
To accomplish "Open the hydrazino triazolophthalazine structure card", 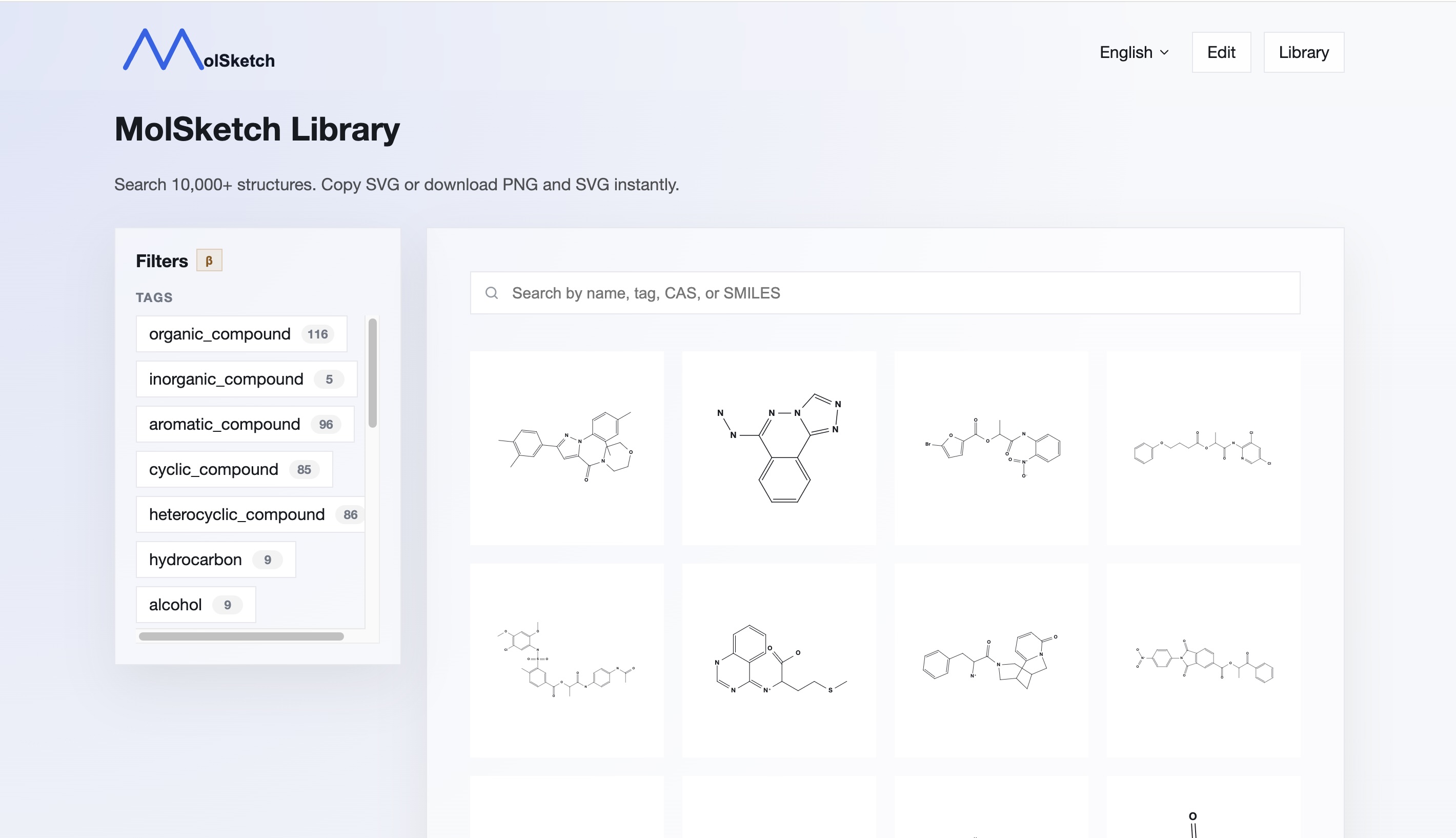I will coord(779,448).
